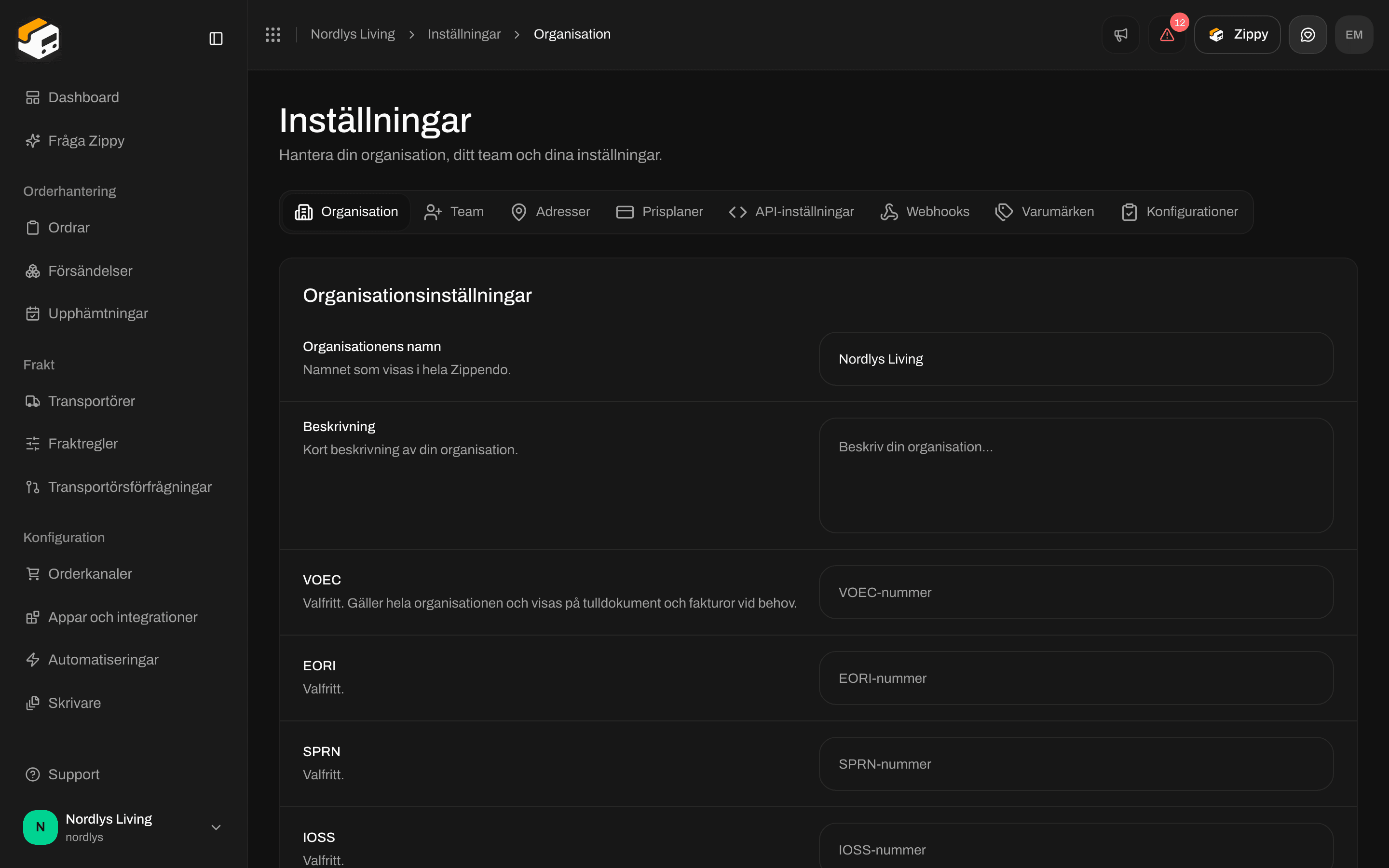Open the apps grid icon
The width and height of the screenshot is (1389, 868).
pyautogui.click(x=272, y=34)
